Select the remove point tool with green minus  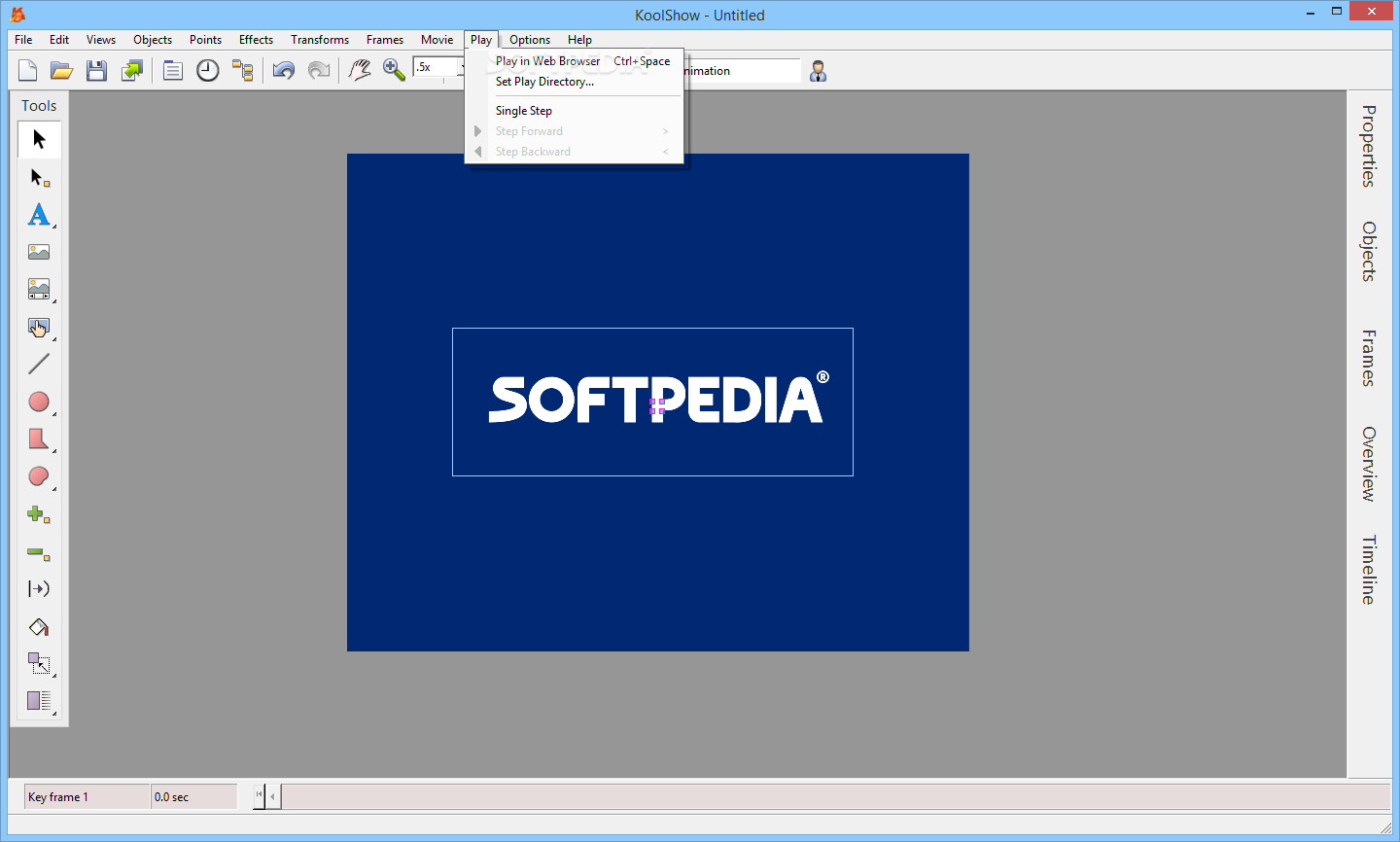(x=39, y=552)
